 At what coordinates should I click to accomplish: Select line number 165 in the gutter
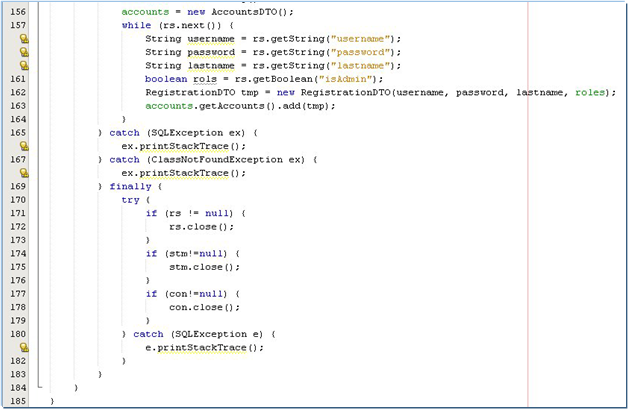pos(18,133)
